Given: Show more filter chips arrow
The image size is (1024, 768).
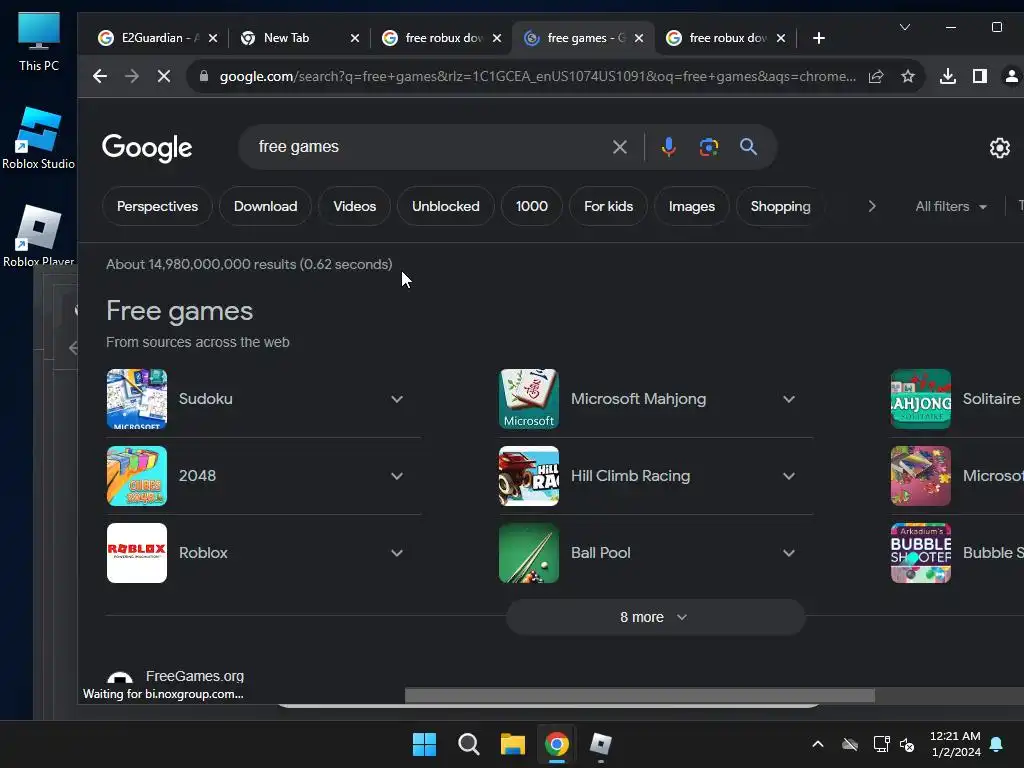Looking at the screenshot, I should point(872,206).
